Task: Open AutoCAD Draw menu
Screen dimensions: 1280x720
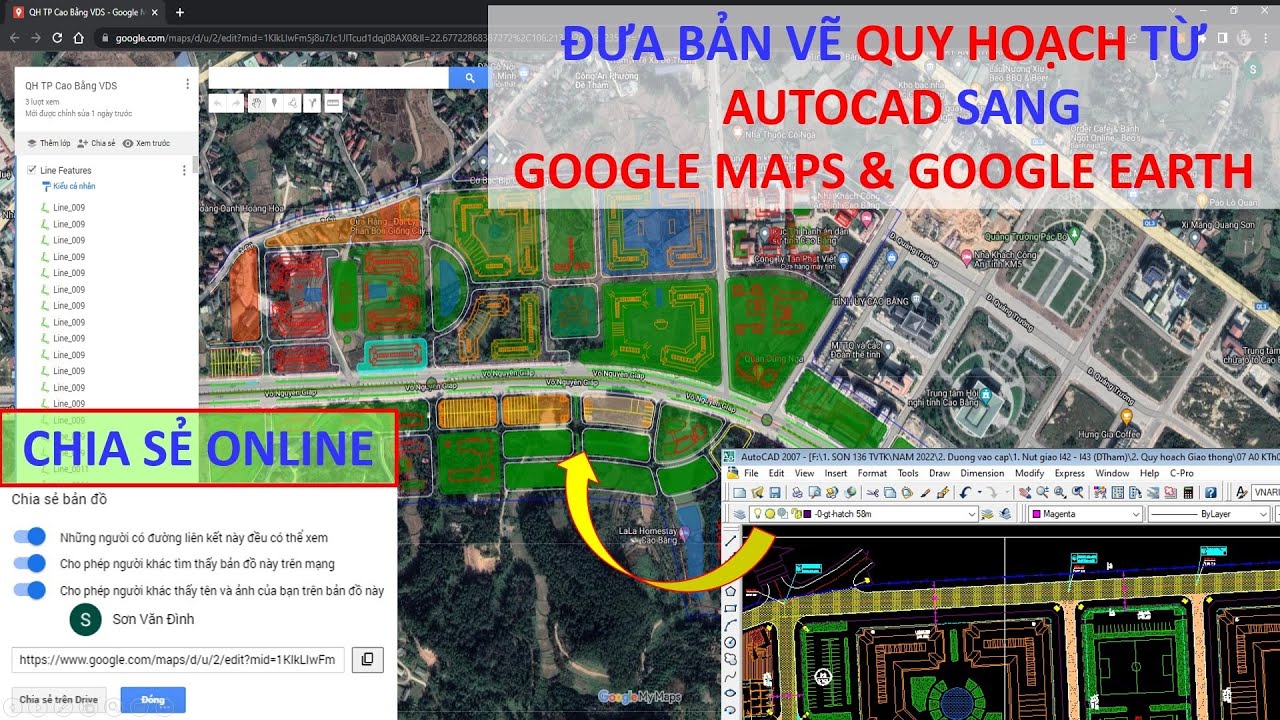Action: tap(939, 473)
